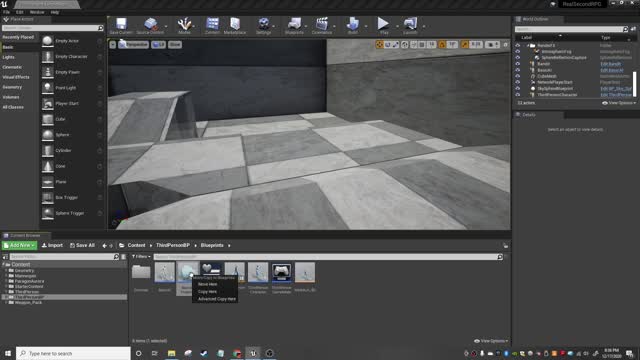Select the Empty Actor icon
The width and height of the screenshot is (640, 360).
[x=48, y=41]
